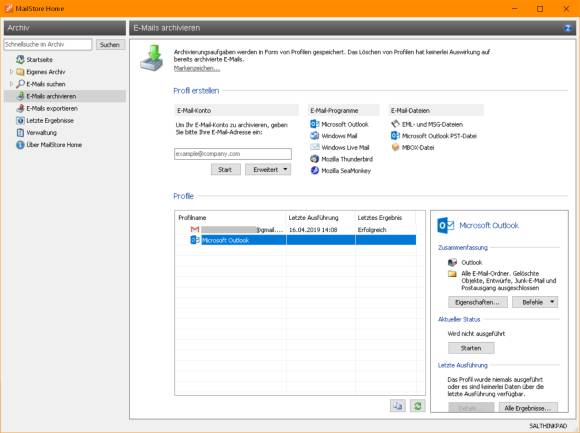This screenshot has height=433, width=580.
Task: Click the E-Mails suchen magnifier icon
Action: coord(20,84)
